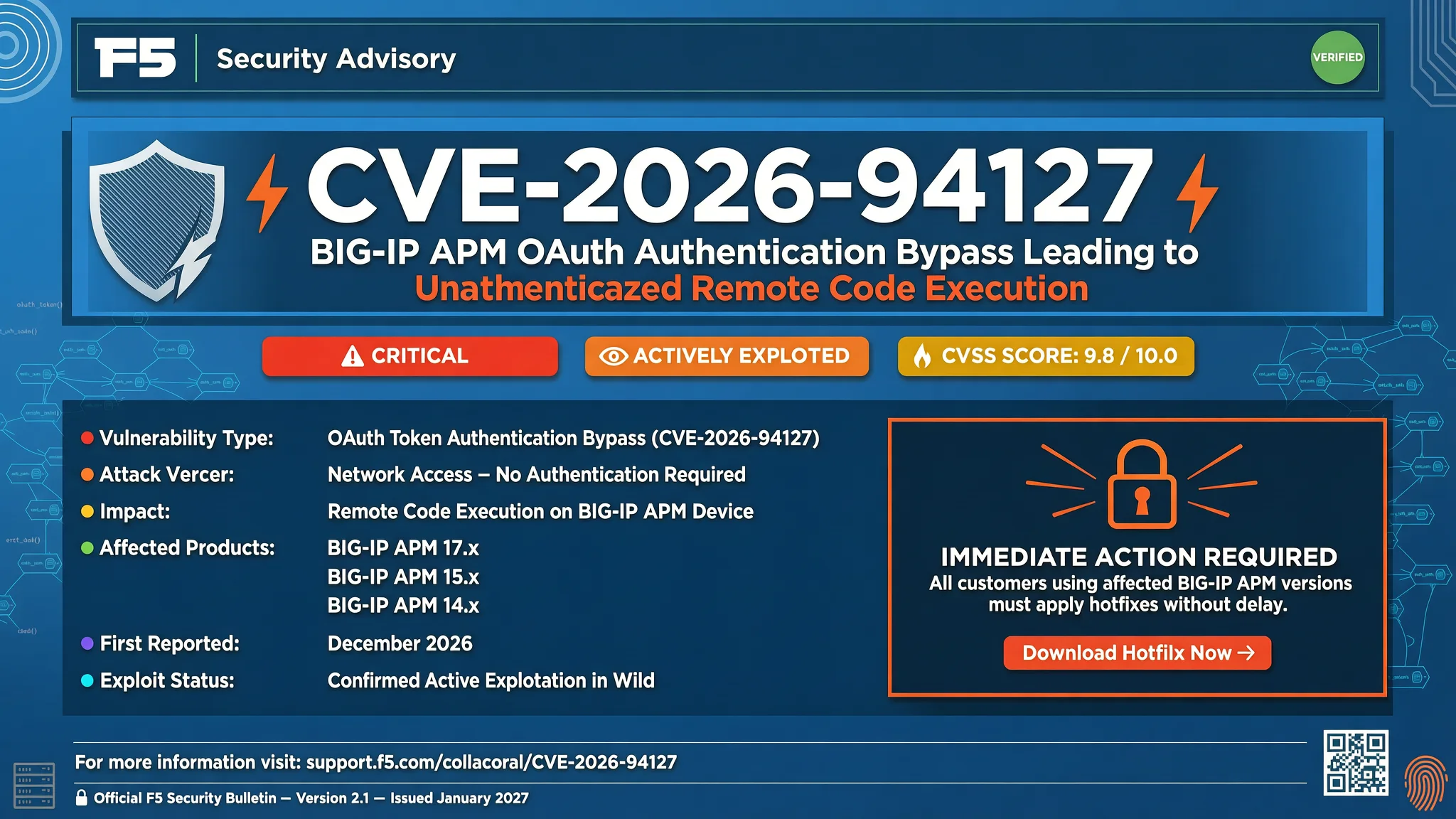Click the orange bullet next to Attack Vercer
Image resolution: width=1456 pixels, height=819 pixels.
[87, 475]
